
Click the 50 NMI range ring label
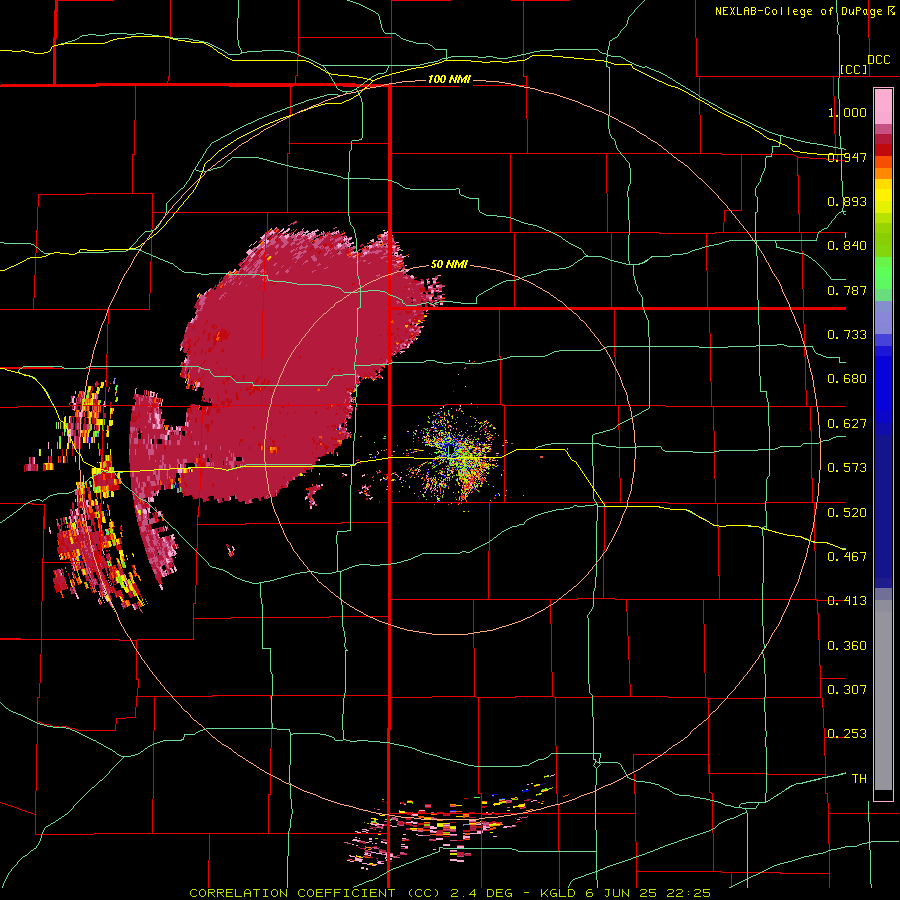click(x=449, y=264)
